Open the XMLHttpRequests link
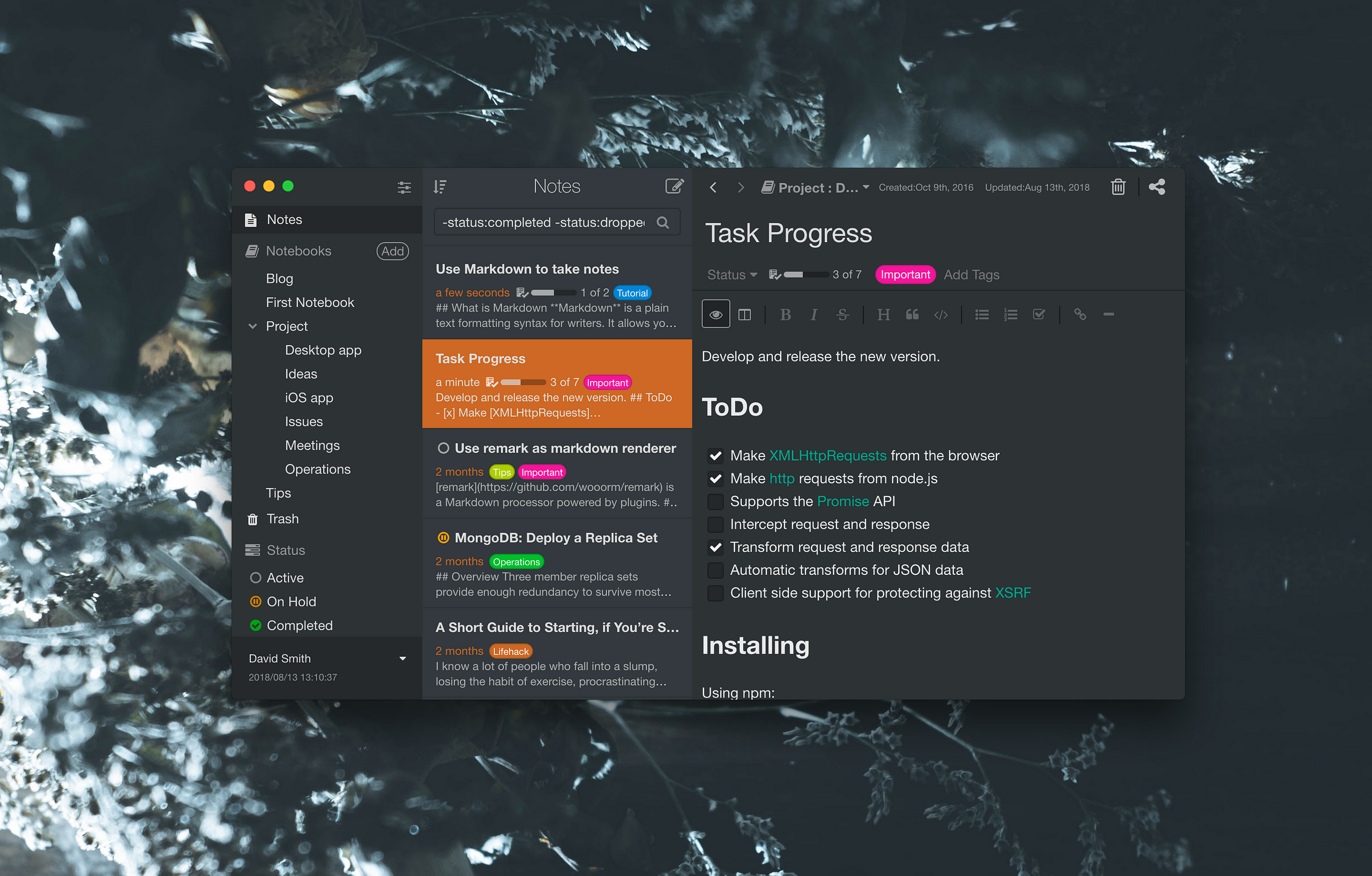 [x=827, y=455]
